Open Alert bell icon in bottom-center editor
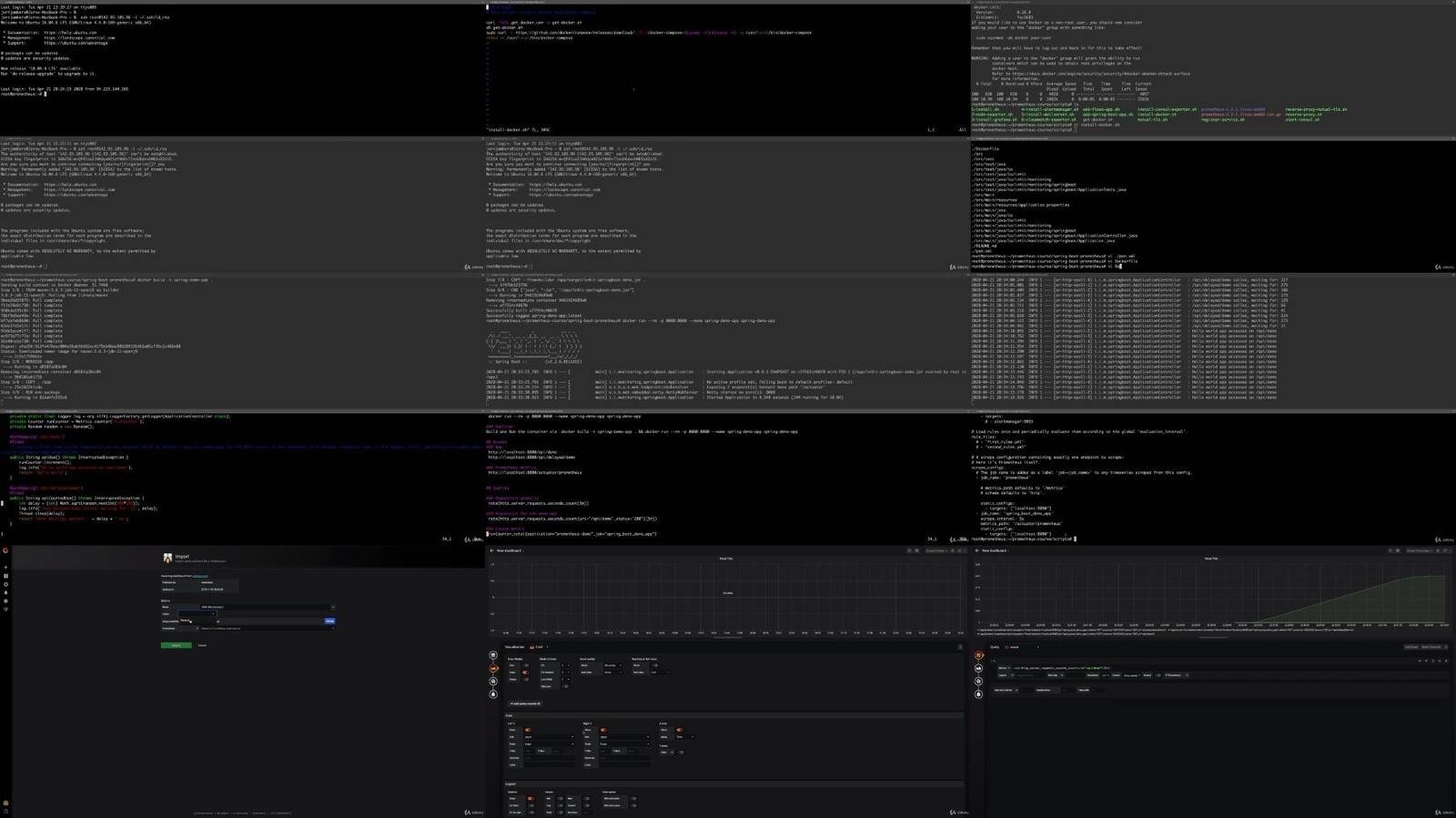 tap(493, 694)
